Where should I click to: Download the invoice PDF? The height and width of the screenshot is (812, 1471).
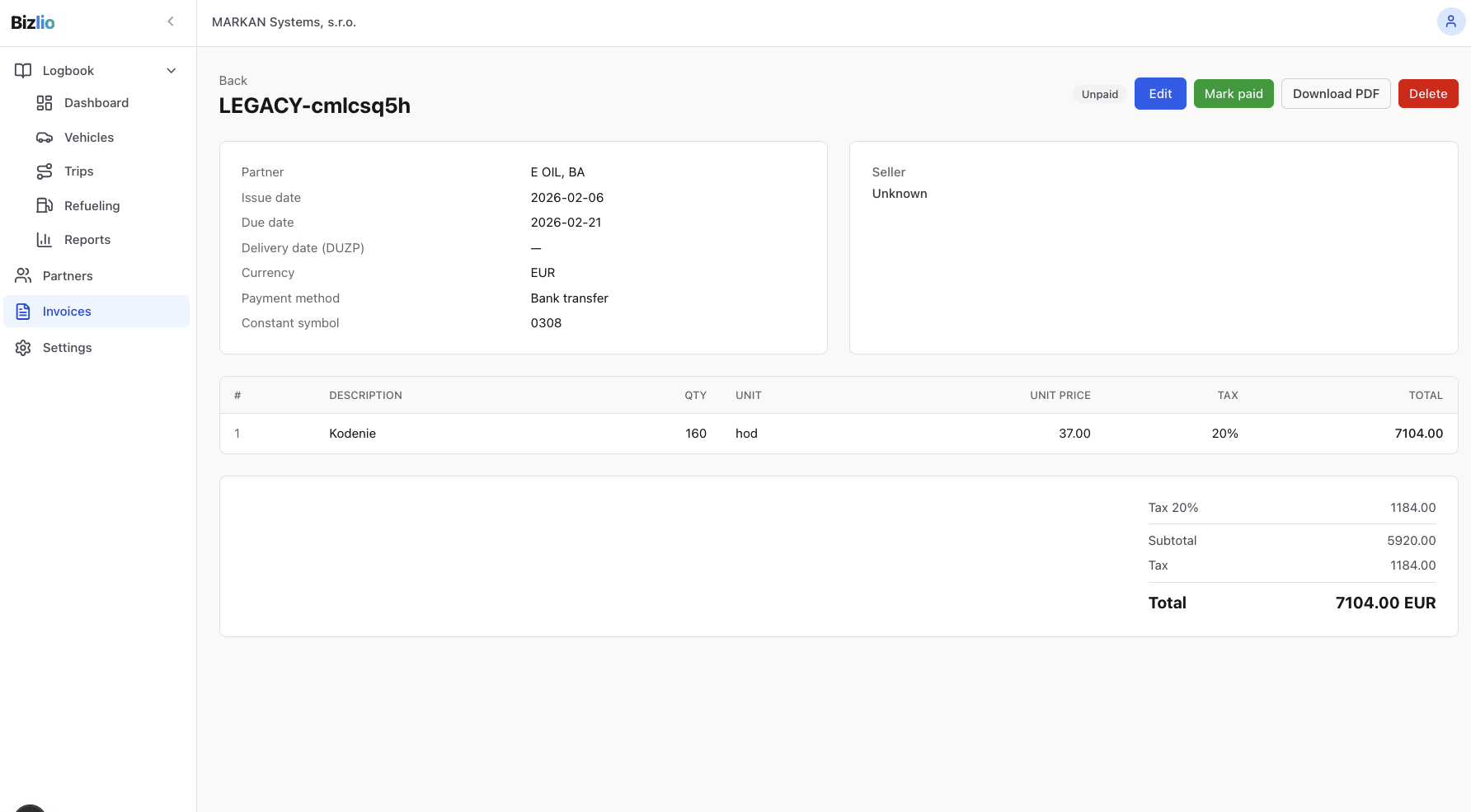(1335, 94)
